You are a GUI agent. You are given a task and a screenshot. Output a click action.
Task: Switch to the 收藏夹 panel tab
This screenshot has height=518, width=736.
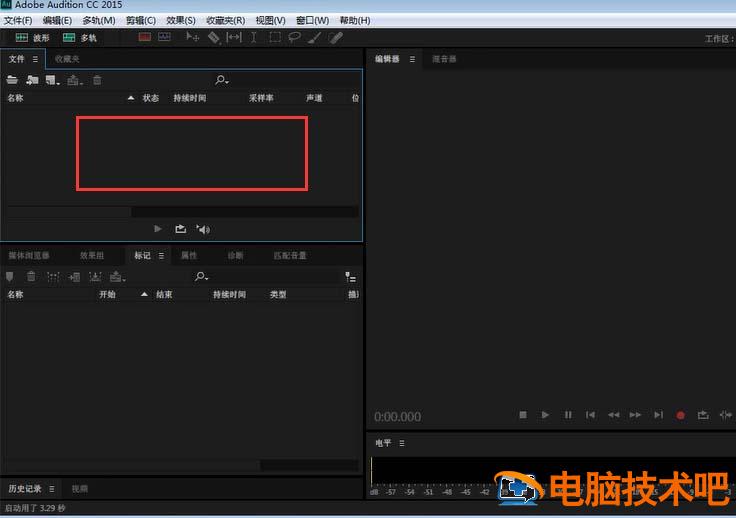67,59
